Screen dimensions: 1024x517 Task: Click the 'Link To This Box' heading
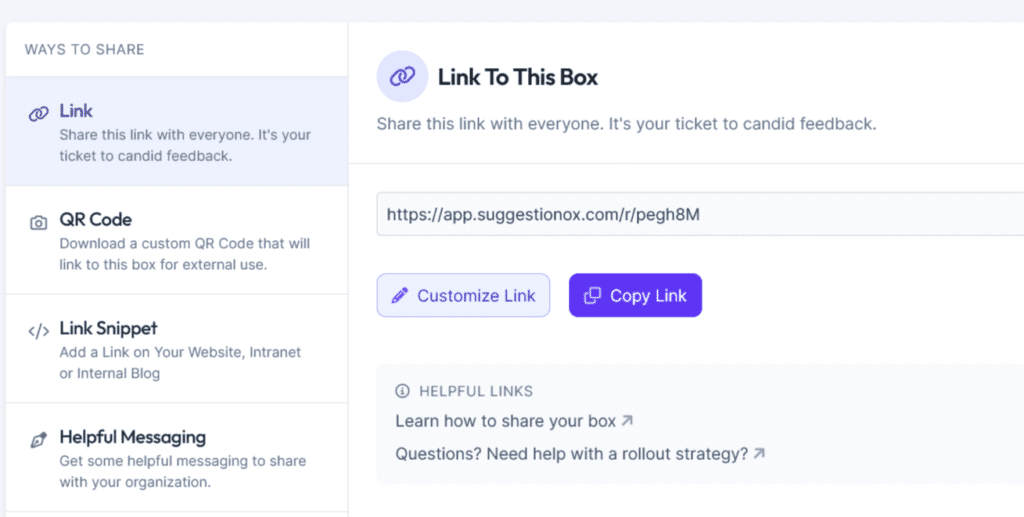(518, 77)
